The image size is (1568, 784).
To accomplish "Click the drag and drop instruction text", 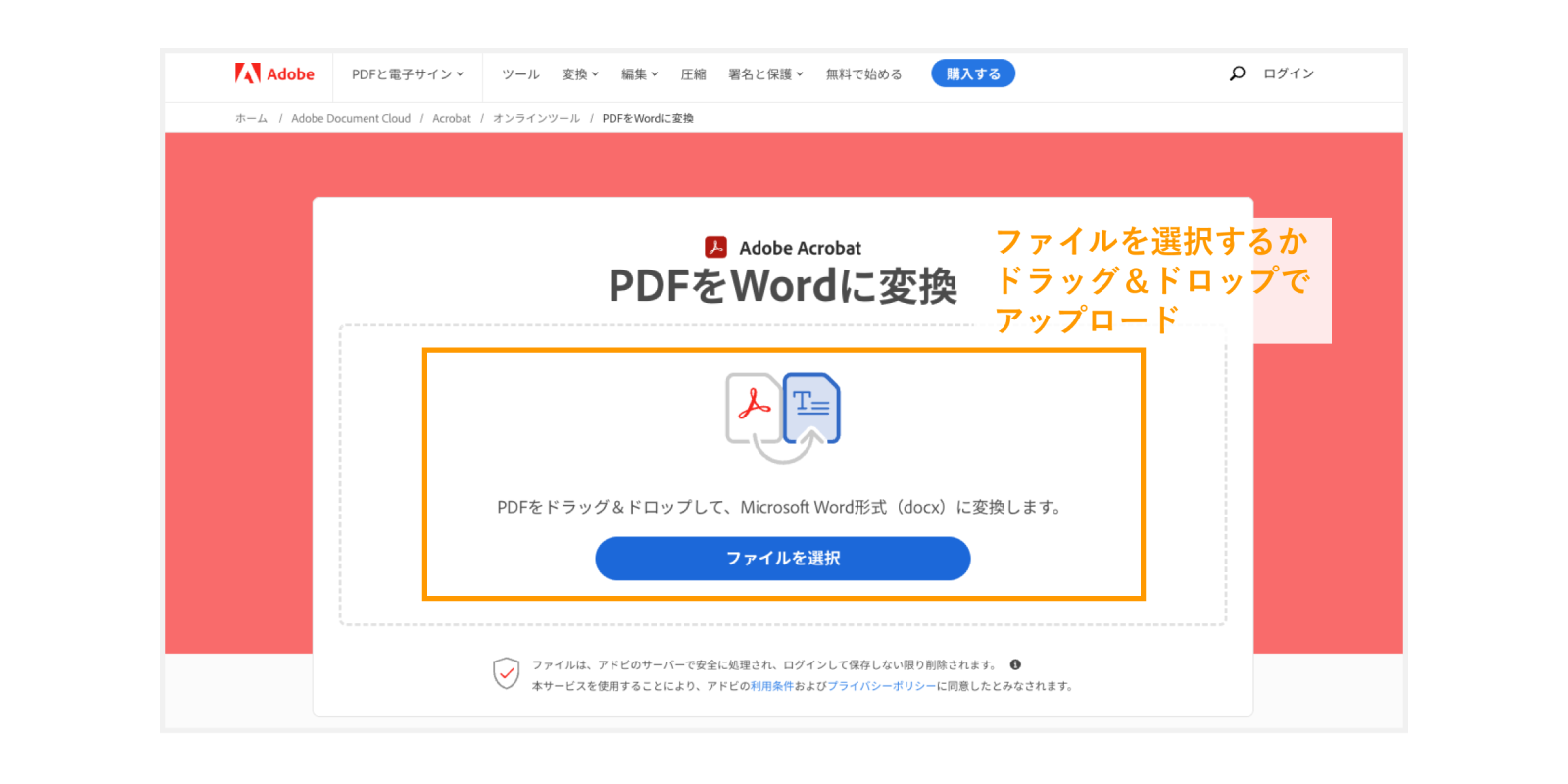I will [x=780, y=507].
